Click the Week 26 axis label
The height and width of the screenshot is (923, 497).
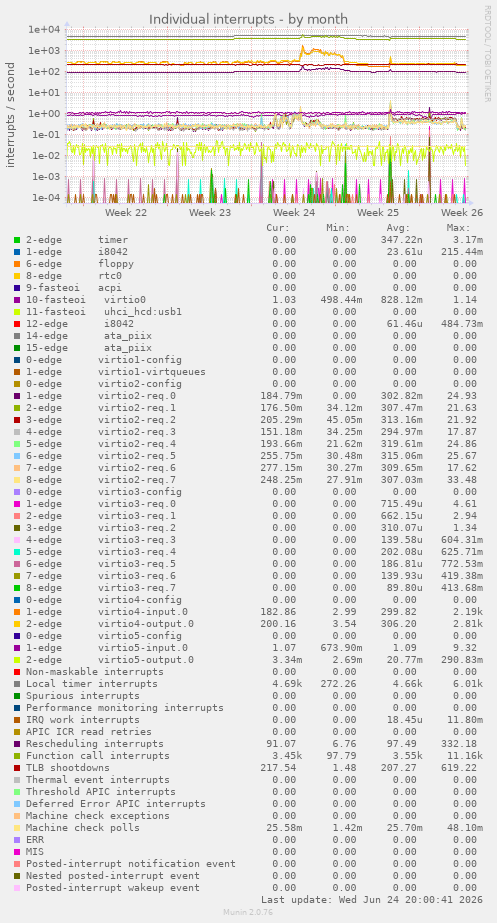point(462,213)
